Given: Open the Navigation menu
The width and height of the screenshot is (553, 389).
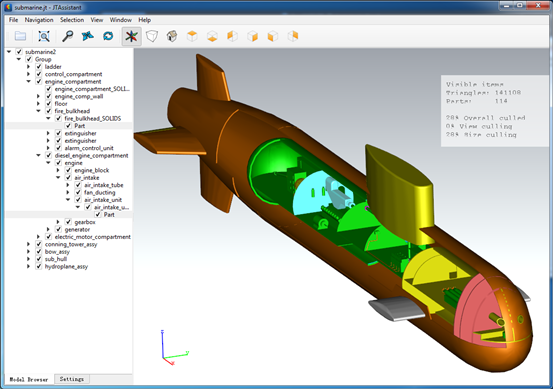Looking at the screenshot, I should (39, 20).
